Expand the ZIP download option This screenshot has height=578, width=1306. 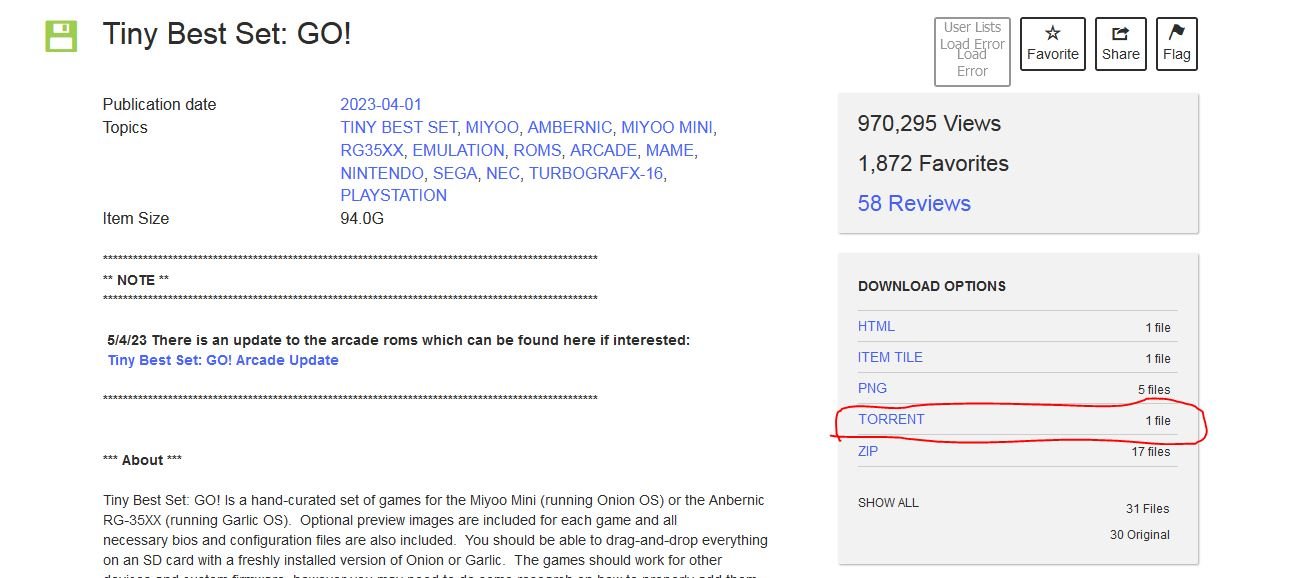pos(868,451)
